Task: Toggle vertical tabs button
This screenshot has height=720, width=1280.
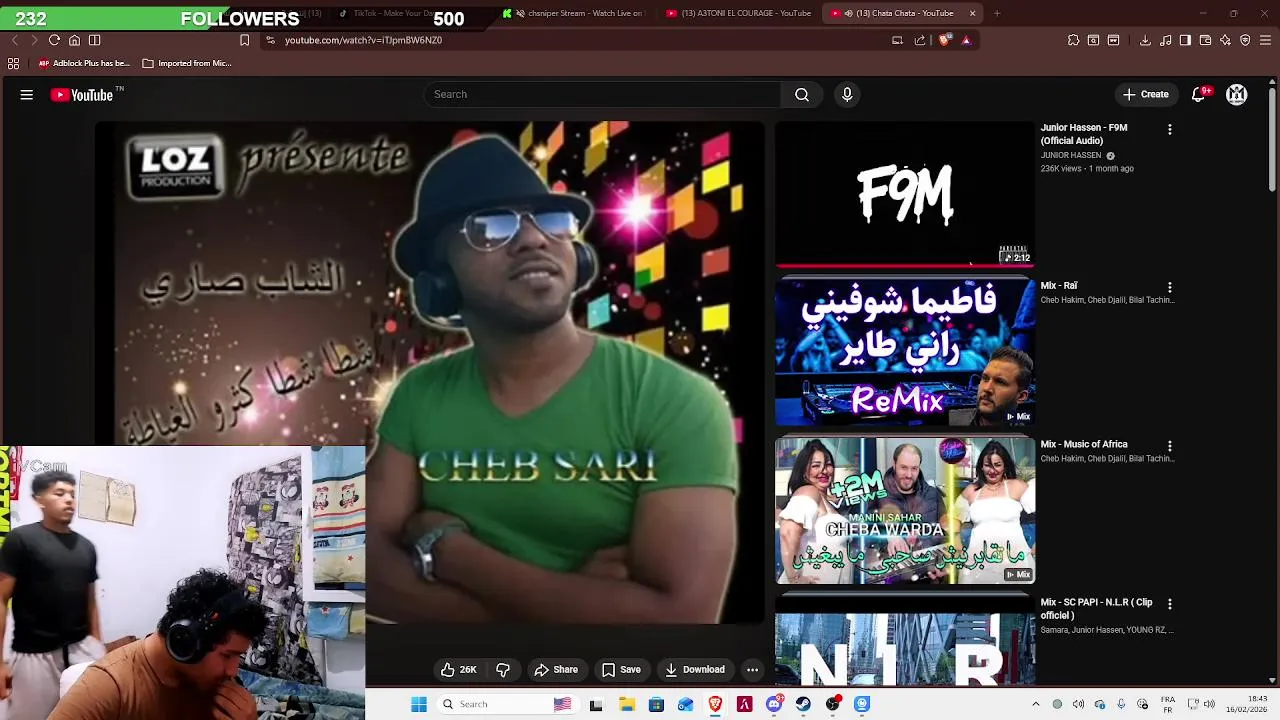Action: click(94, 40)
